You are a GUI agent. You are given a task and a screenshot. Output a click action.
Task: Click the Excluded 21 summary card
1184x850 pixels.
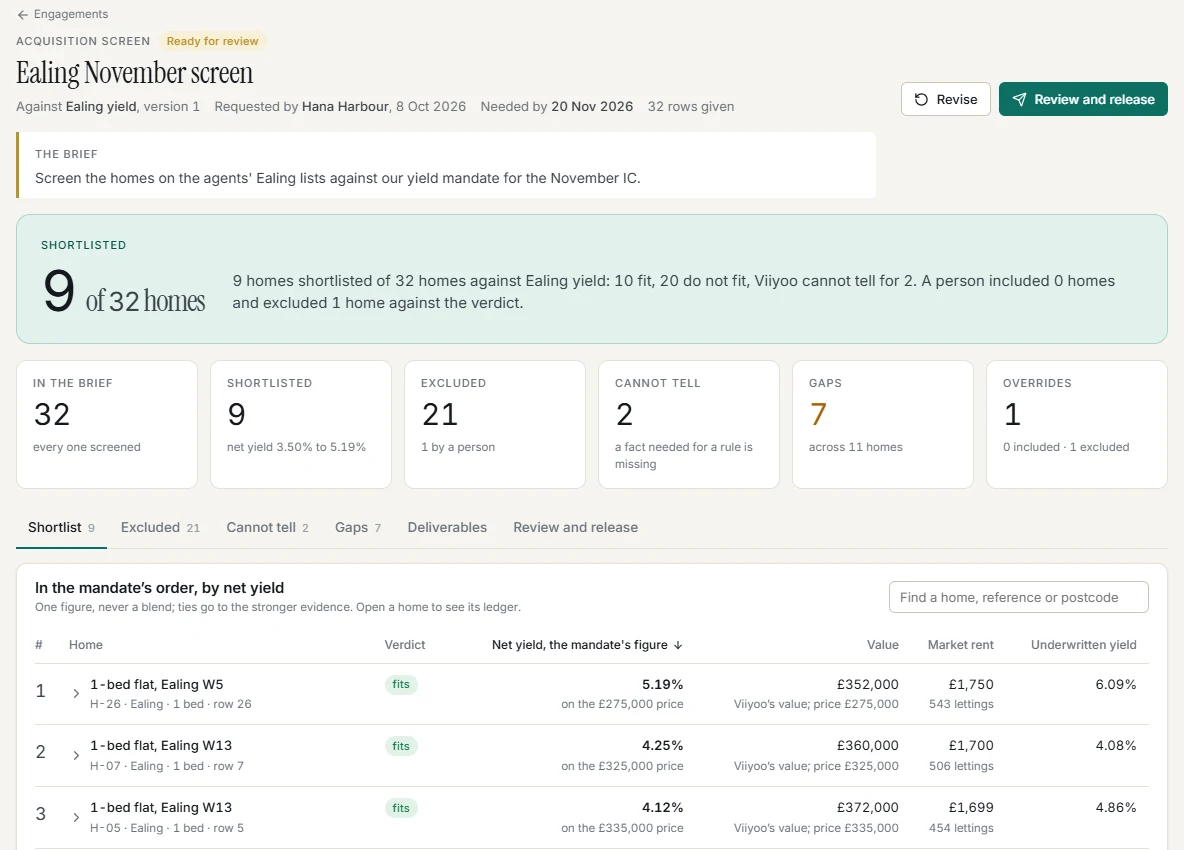pyautogui.click(x=495, y=424)
